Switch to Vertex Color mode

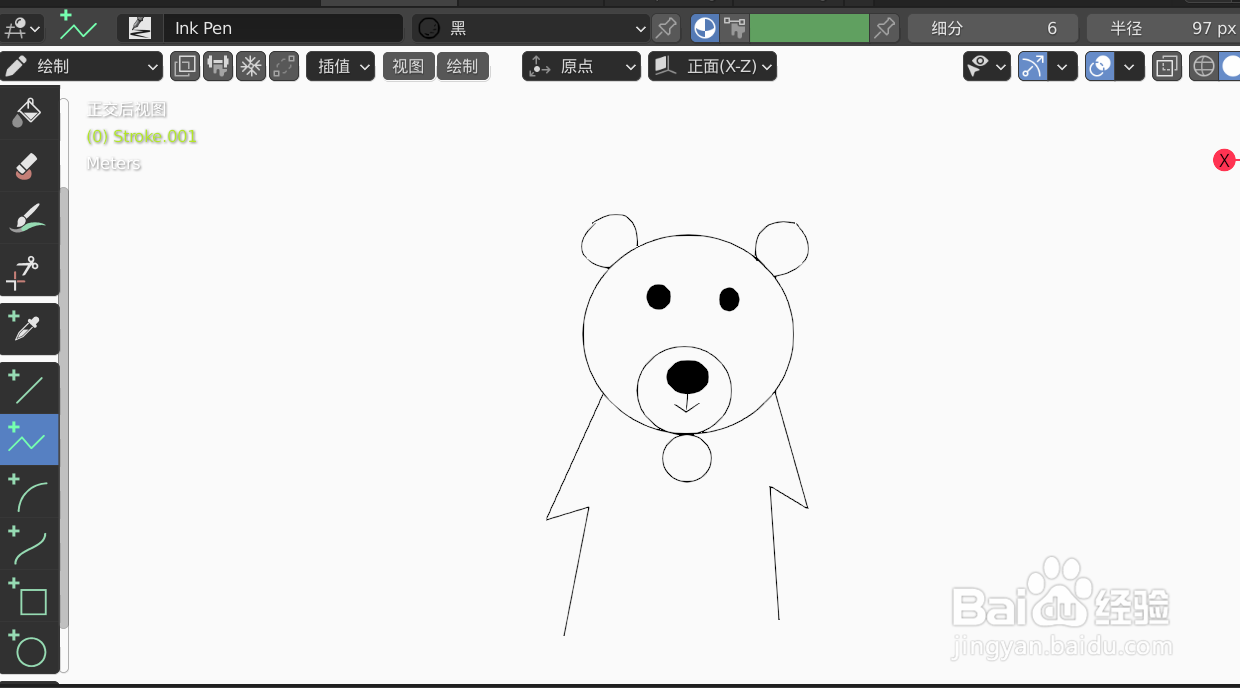pos(734,28)
